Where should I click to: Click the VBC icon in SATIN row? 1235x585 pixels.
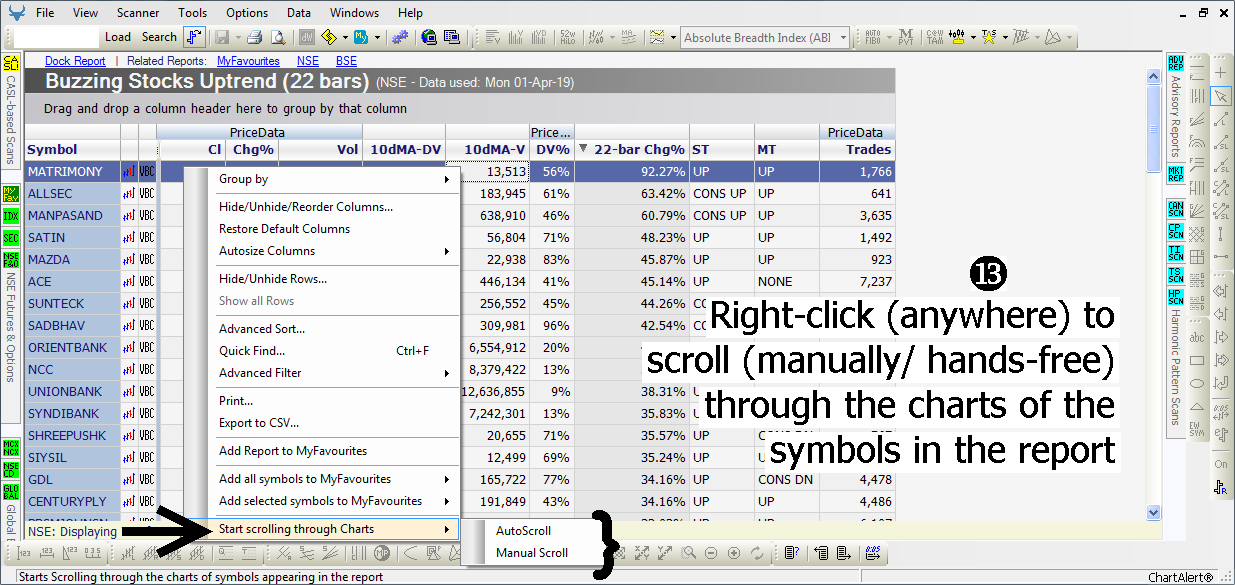(x=147, y=237)
